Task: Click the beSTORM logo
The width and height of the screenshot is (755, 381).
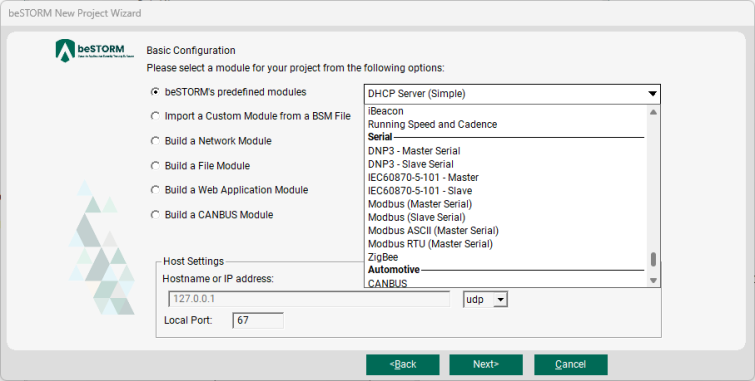Action: coord(95,51)
